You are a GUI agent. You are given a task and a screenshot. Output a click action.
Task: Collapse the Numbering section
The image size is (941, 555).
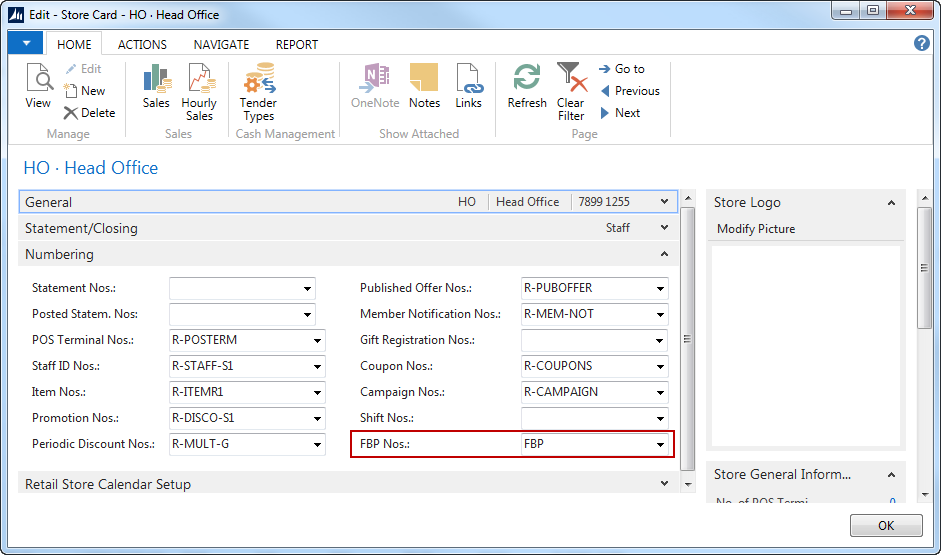(x=665, y=254)
